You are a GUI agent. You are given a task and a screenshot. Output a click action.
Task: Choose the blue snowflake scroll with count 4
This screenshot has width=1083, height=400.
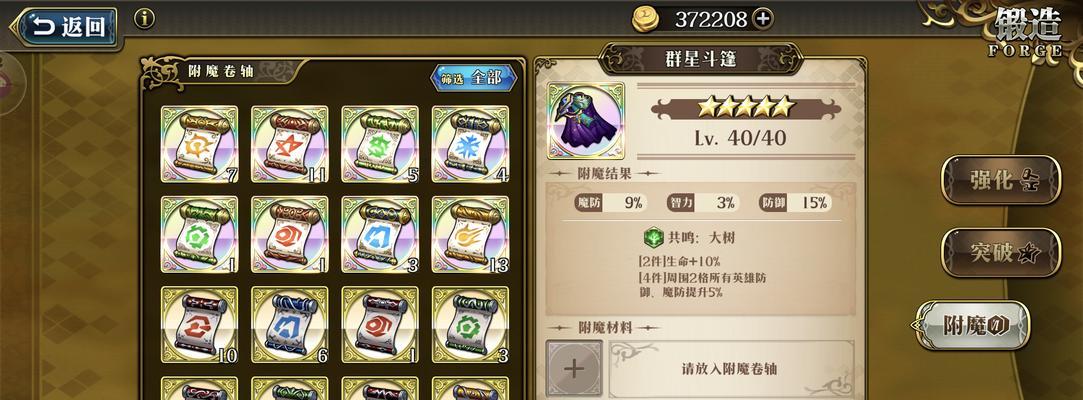[x=470, y=144]
